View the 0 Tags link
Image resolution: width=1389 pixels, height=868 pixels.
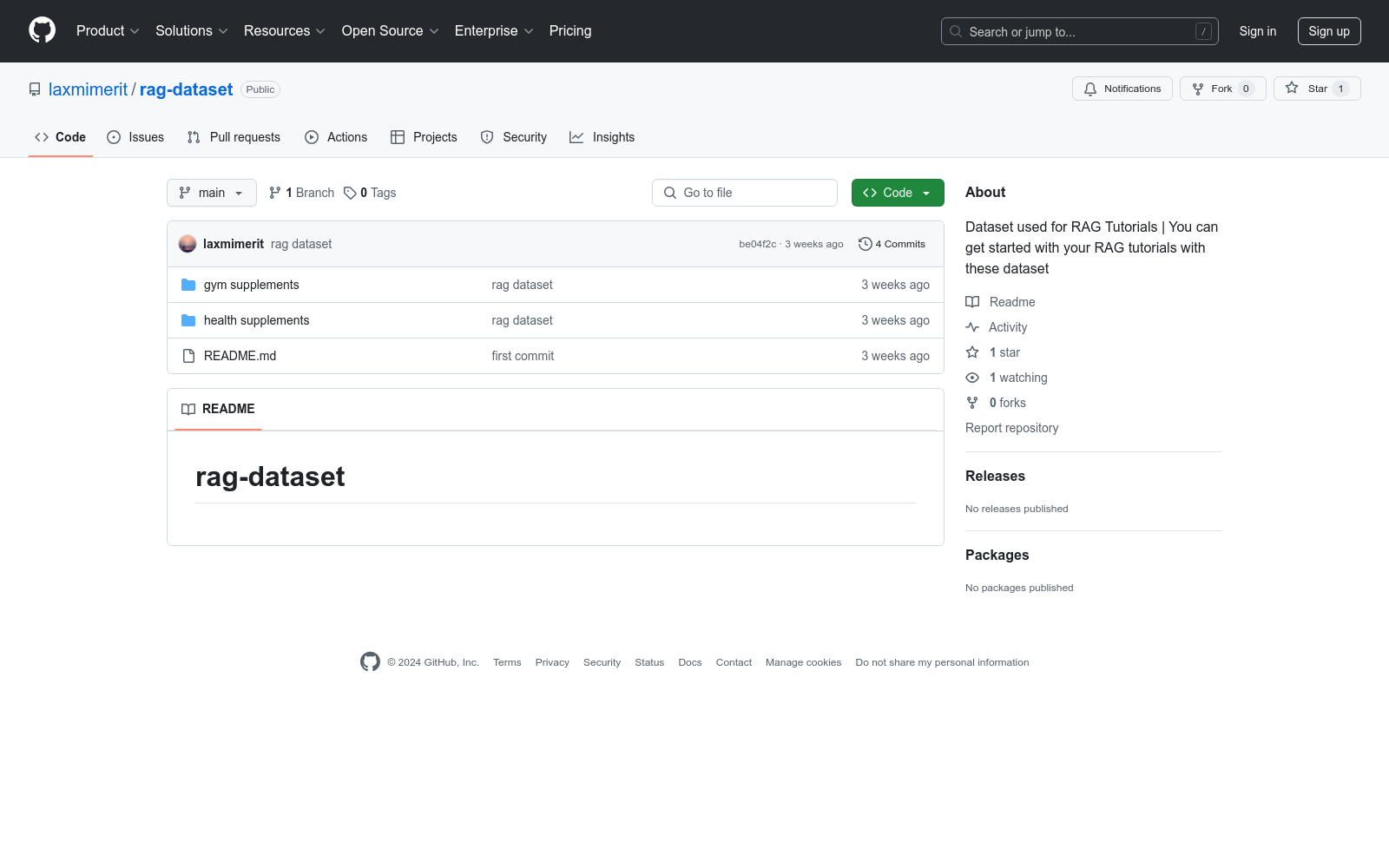pyautogui.click(x=370, y=193)
